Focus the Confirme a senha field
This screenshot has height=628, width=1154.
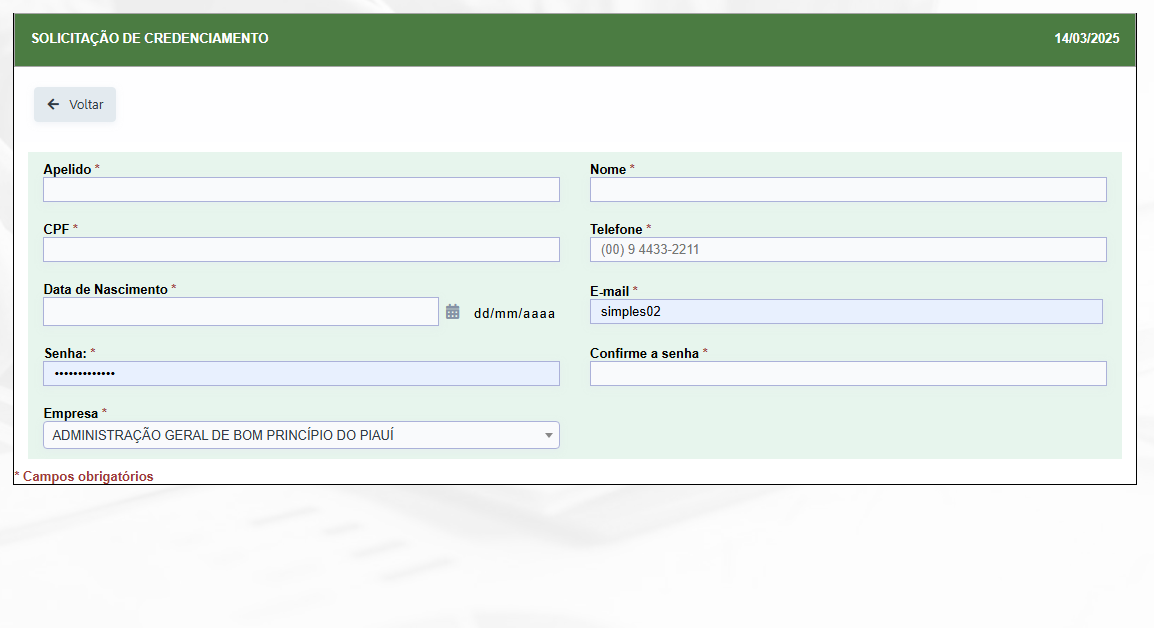click(x=848, y=373)
